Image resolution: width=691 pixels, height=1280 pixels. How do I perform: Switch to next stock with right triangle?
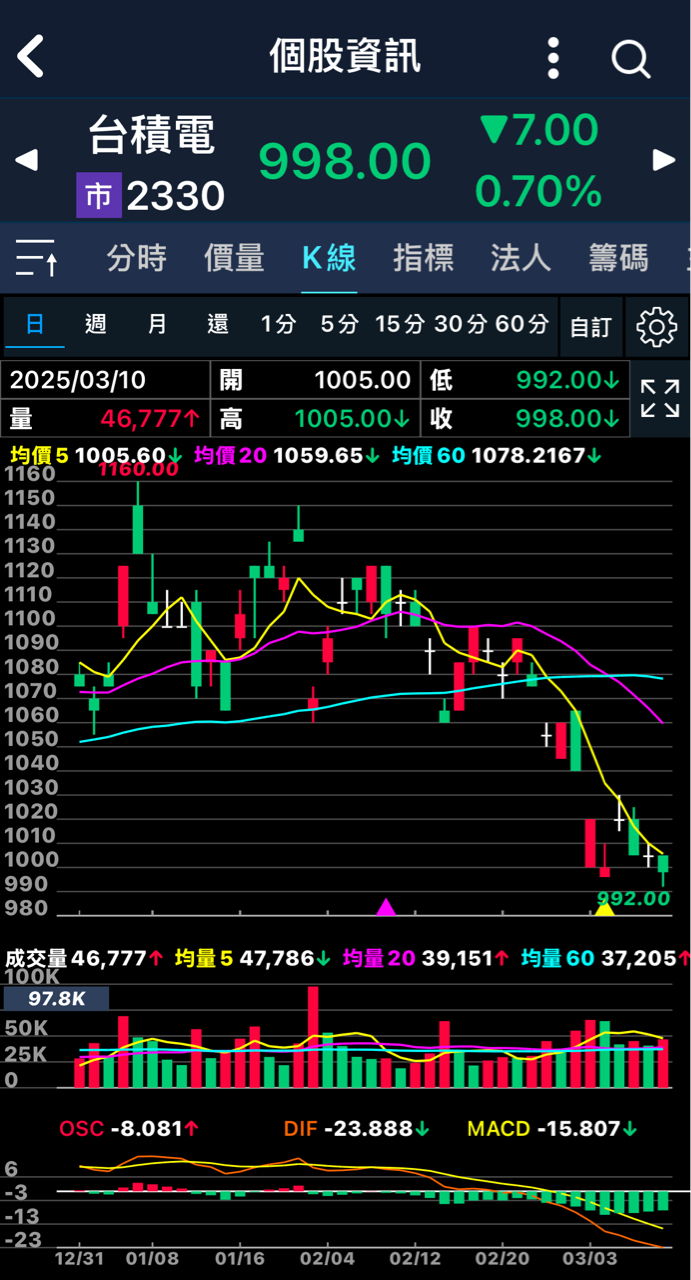(664, 160)
